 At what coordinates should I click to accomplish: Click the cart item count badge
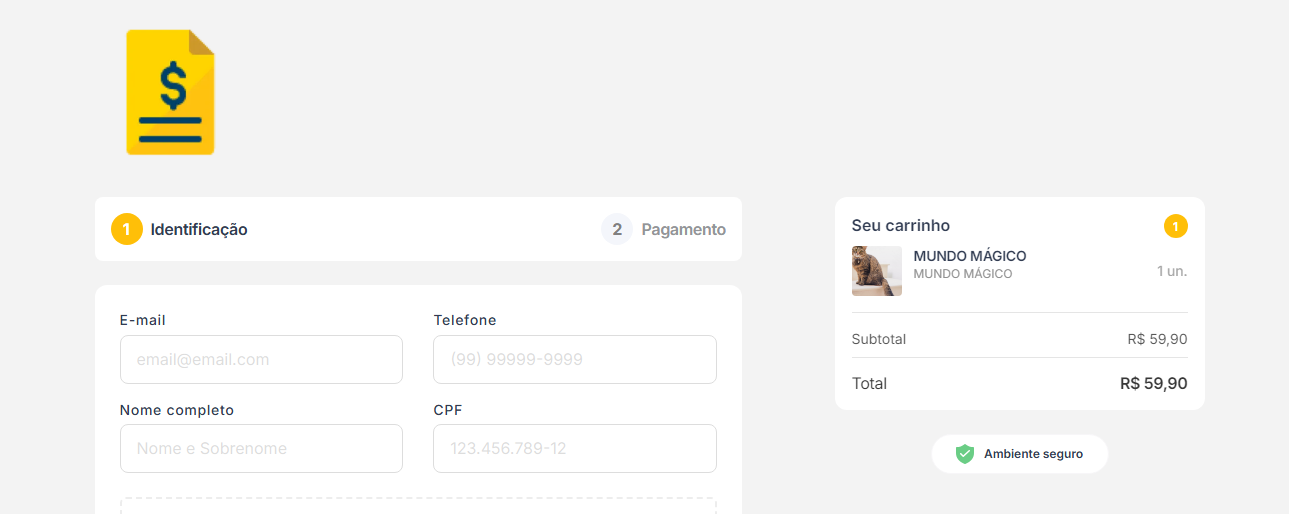pos(1176,226)
